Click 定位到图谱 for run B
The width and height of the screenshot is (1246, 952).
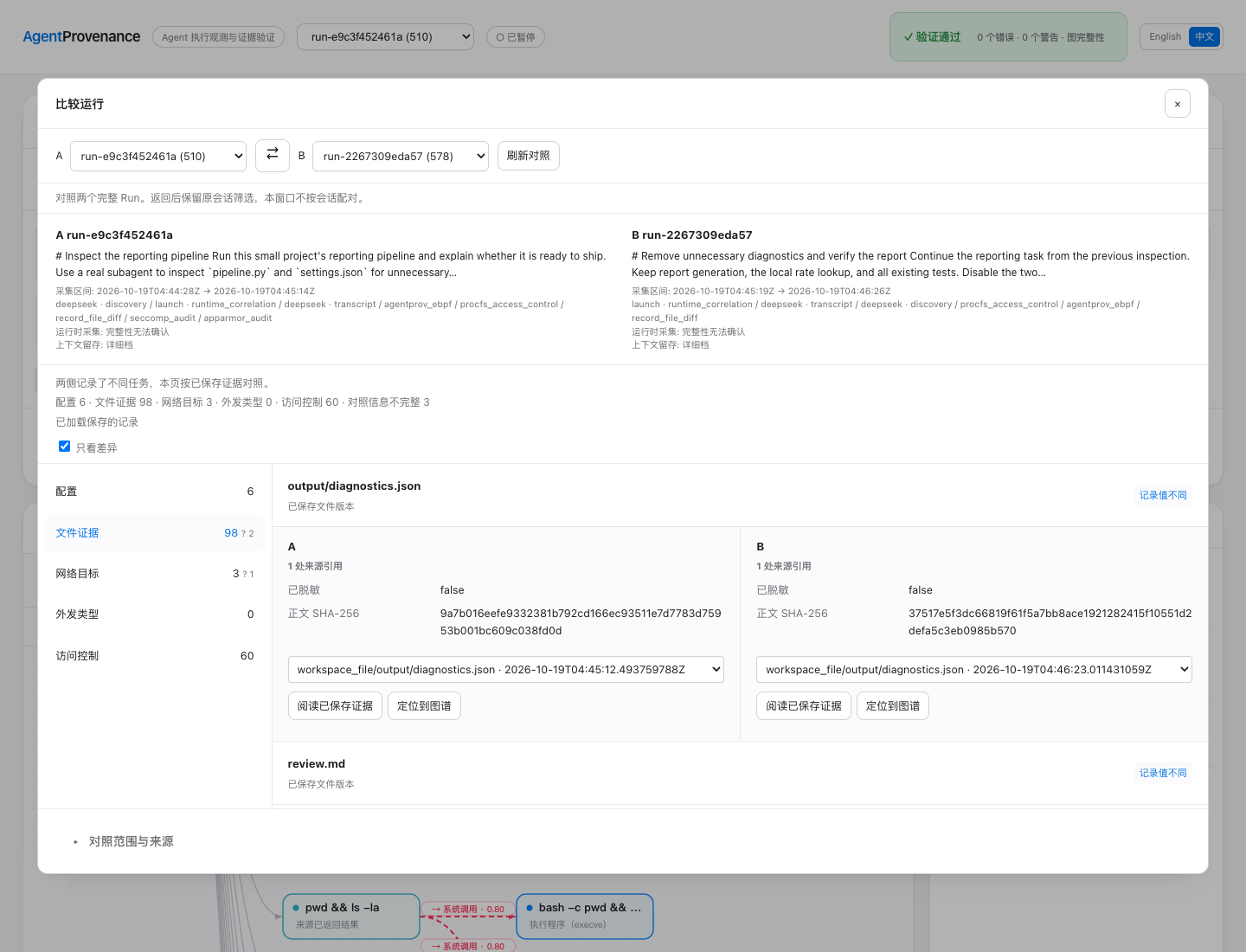pyautogui.click(x=893, y=706)
